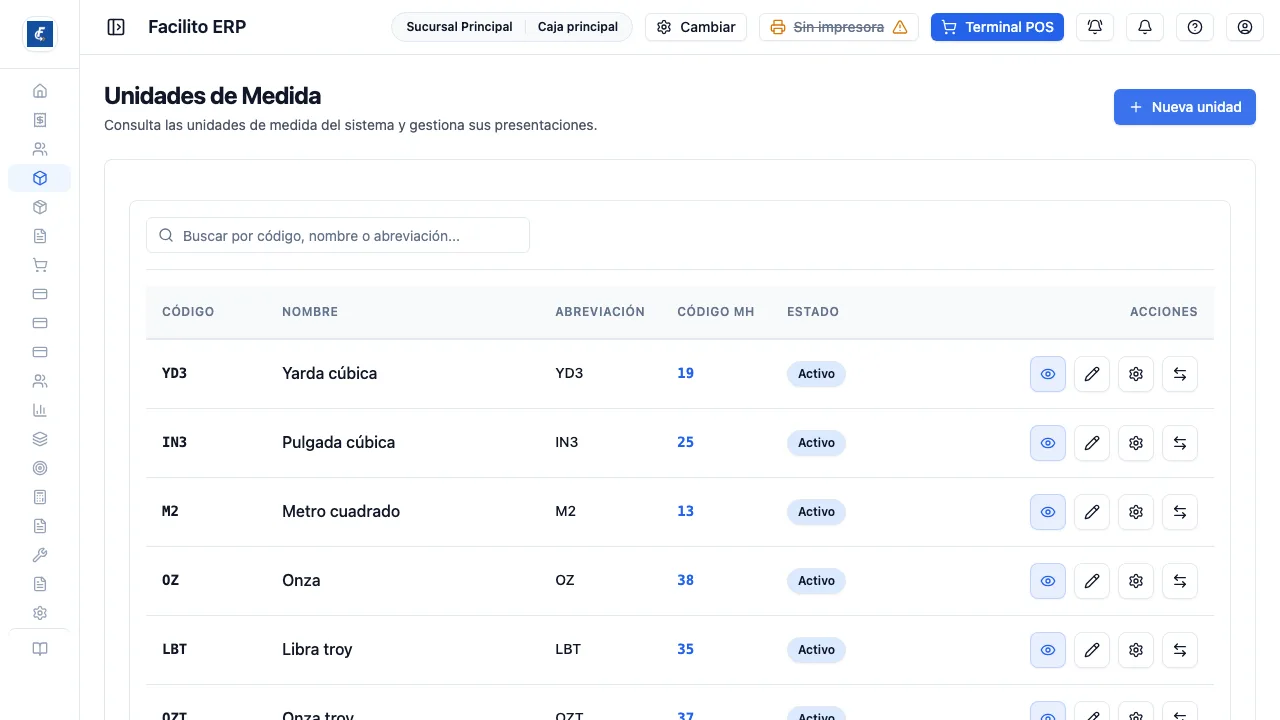This screenshot has width=1280, height=720.
Task: Edit the Yarda cúbica unit with the pencil
Action: [1092, 374]
